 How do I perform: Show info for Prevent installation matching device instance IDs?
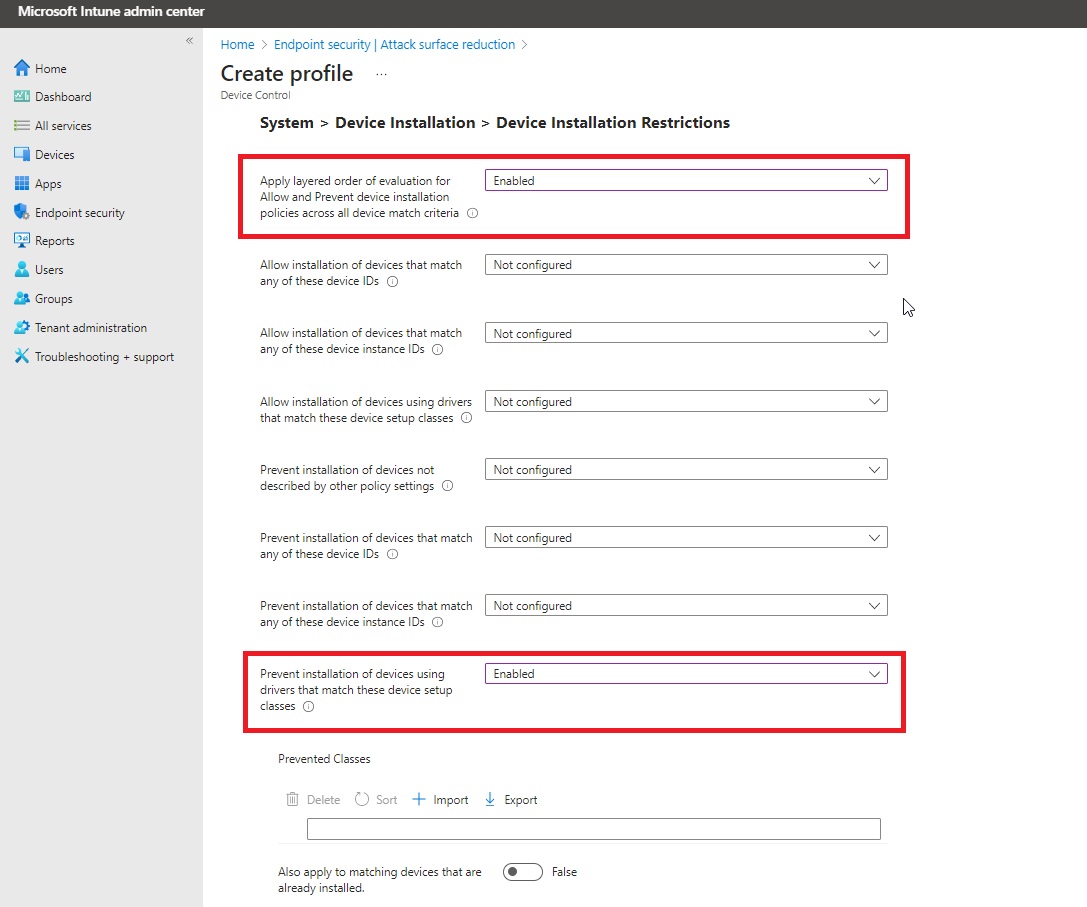437,622
